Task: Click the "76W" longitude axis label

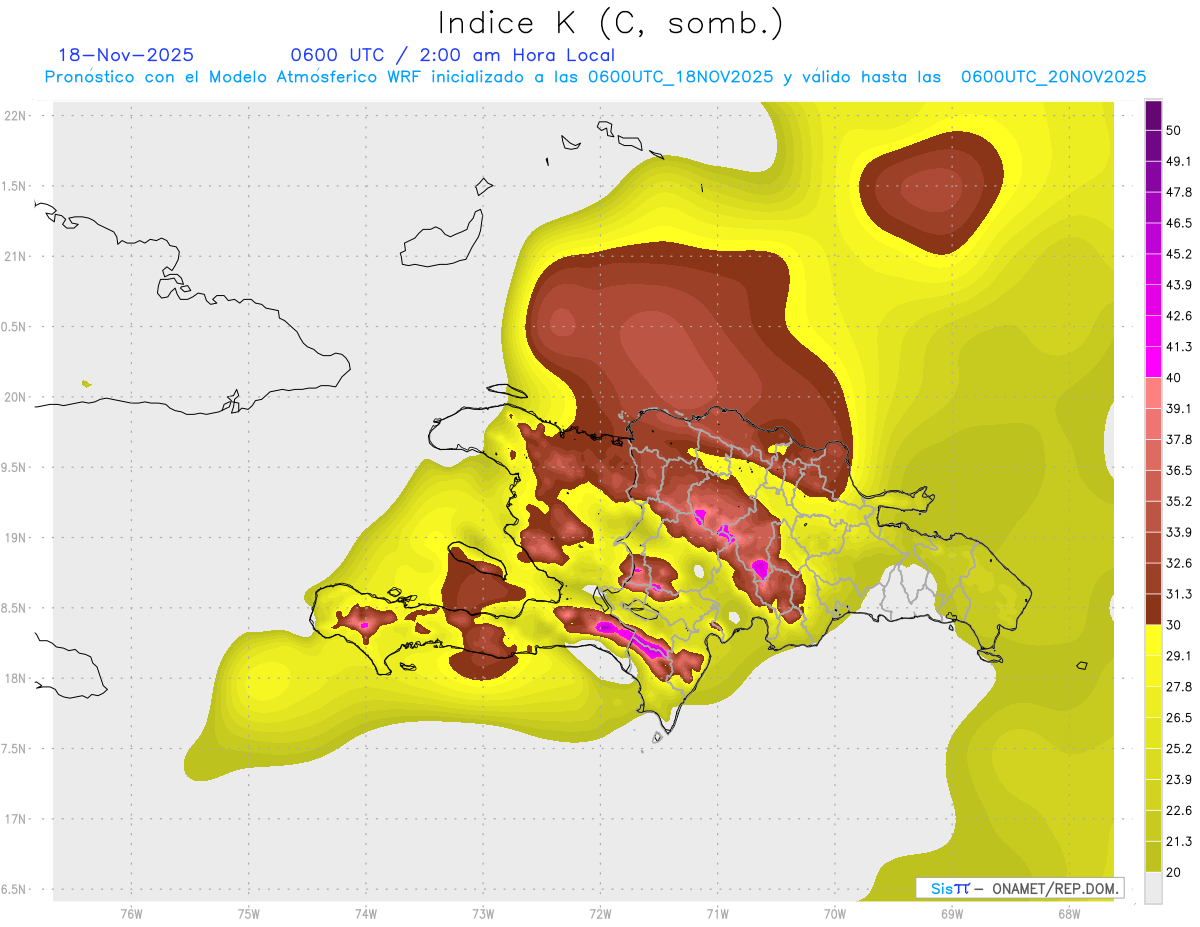Action: tap(131, 914)
